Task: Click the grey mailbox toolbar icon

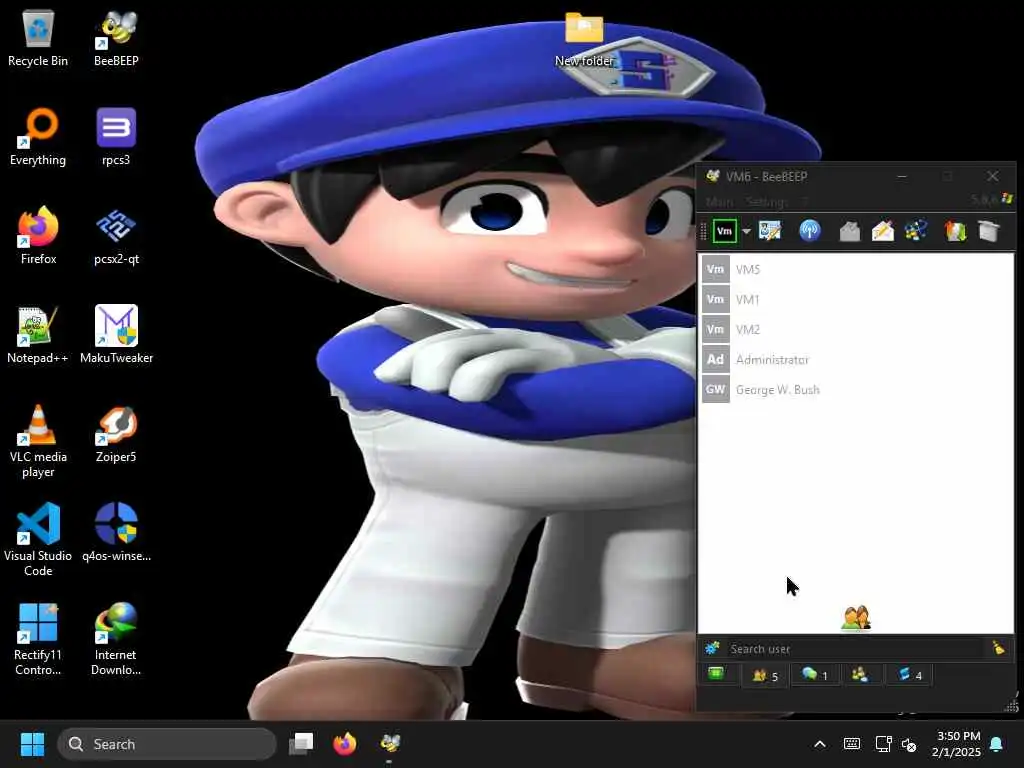Action: click(849, 231)
